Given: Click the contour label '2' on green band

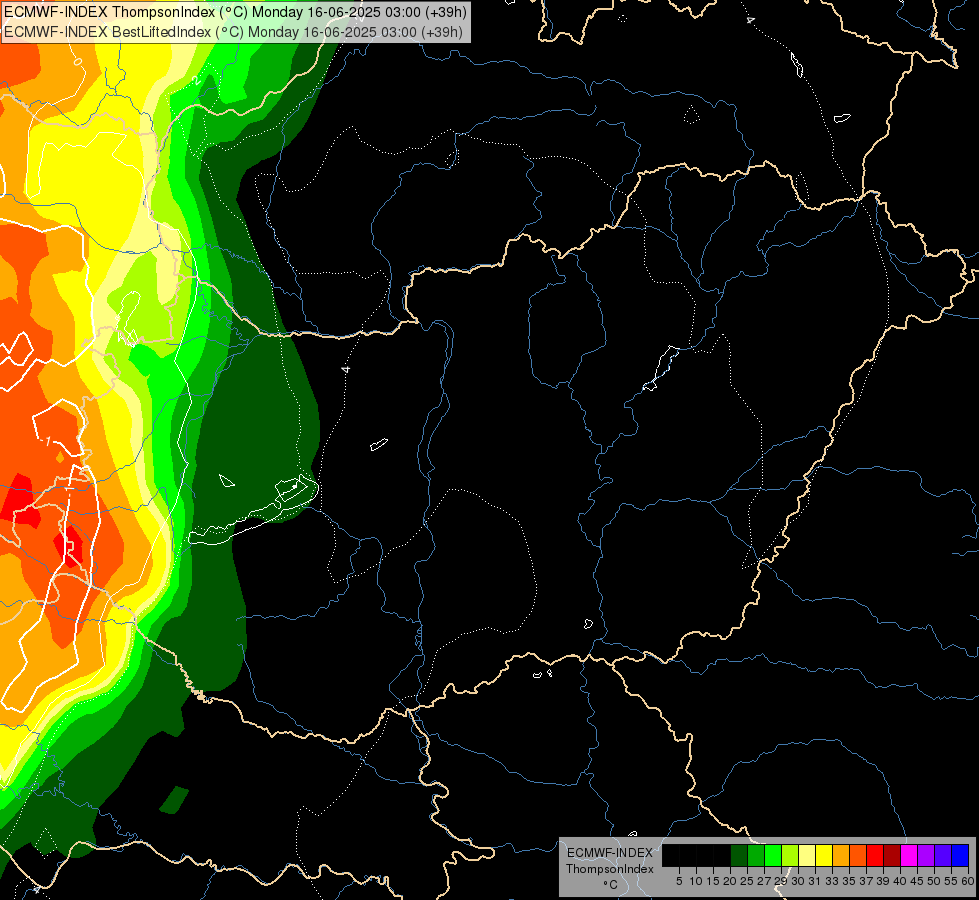Looking at the screenshot, I should tap(196, 80).
